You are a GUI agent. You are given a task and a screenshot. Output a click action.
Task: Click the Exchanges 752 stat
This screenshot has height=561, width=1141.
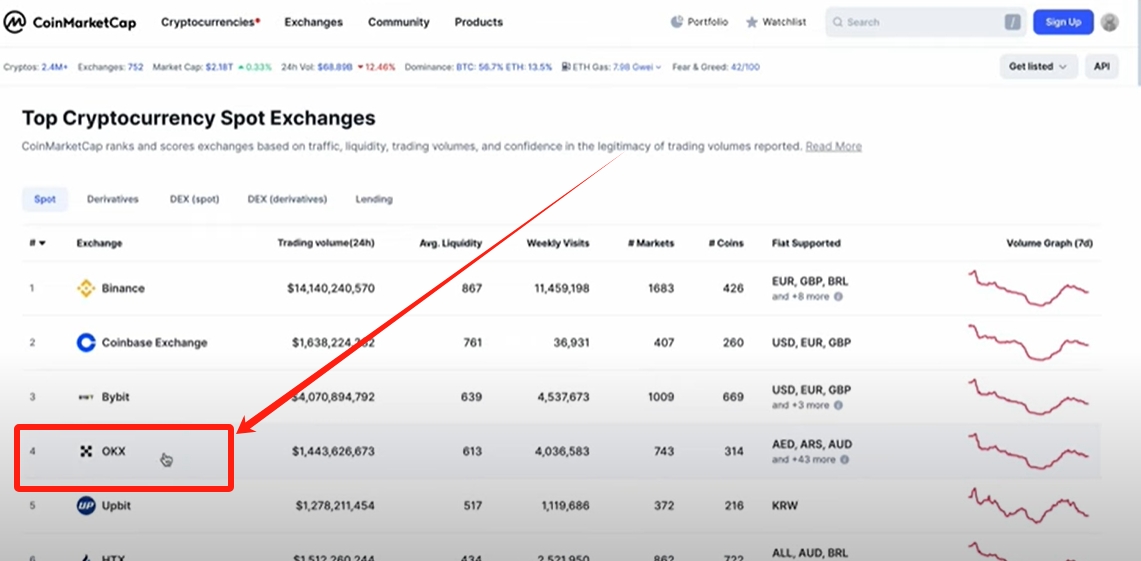click(x=110, y=67)
